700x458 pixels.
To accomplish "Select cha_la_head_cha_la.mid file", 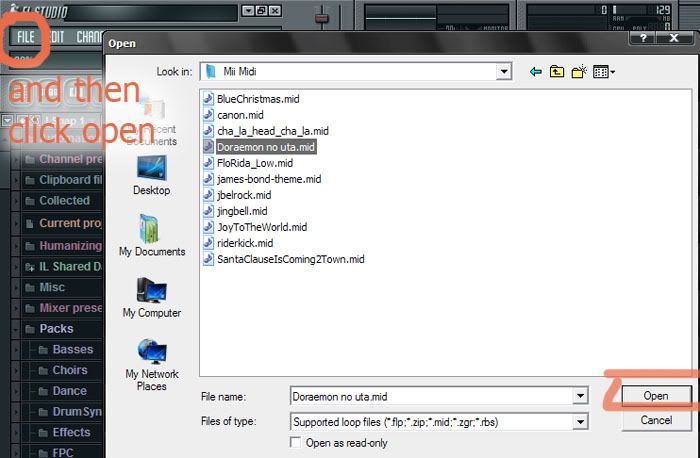I will point(266,131).
